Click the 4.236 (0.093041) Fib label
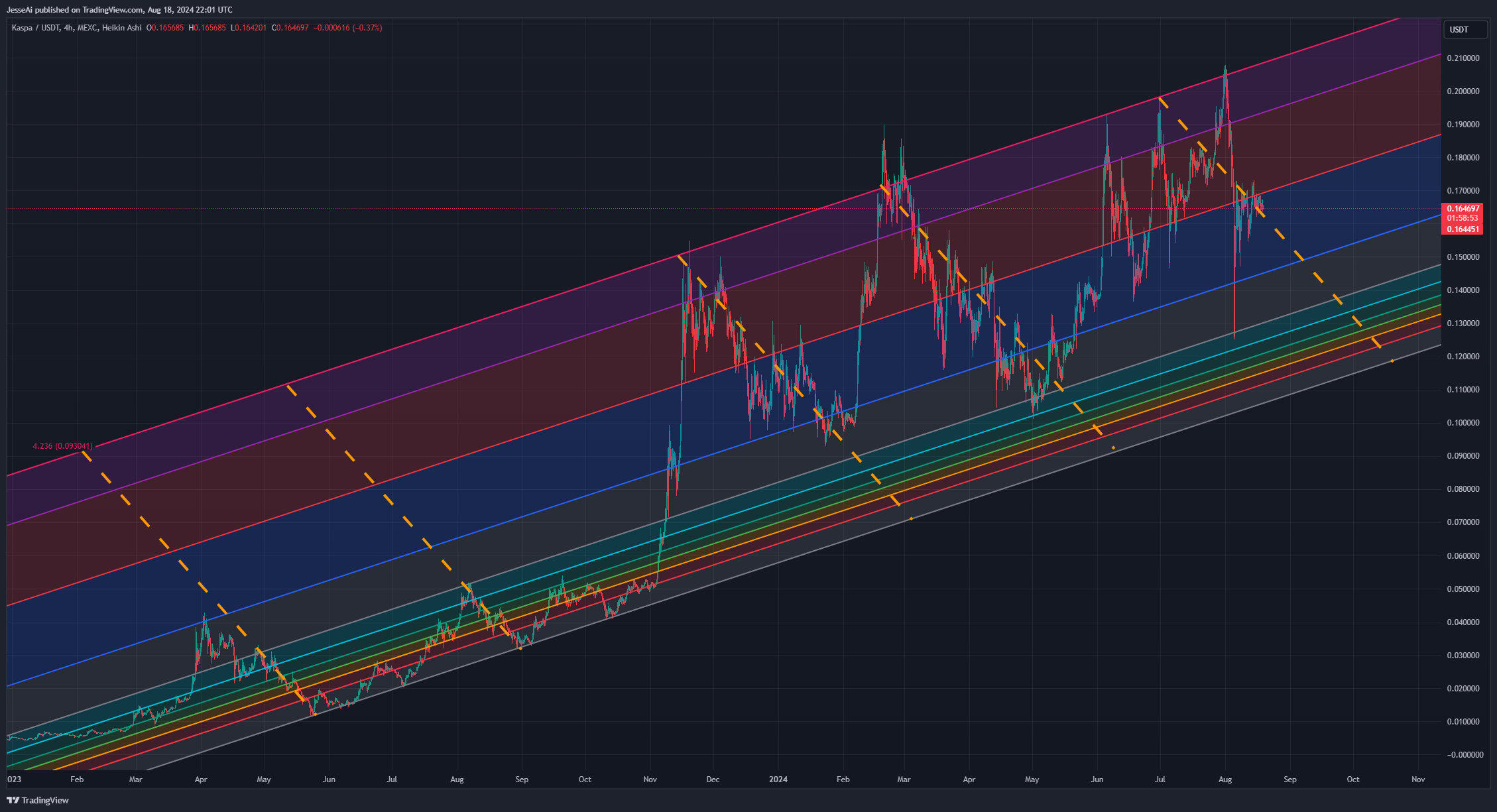Screen dimensions: 1497x812 (63, 446)
